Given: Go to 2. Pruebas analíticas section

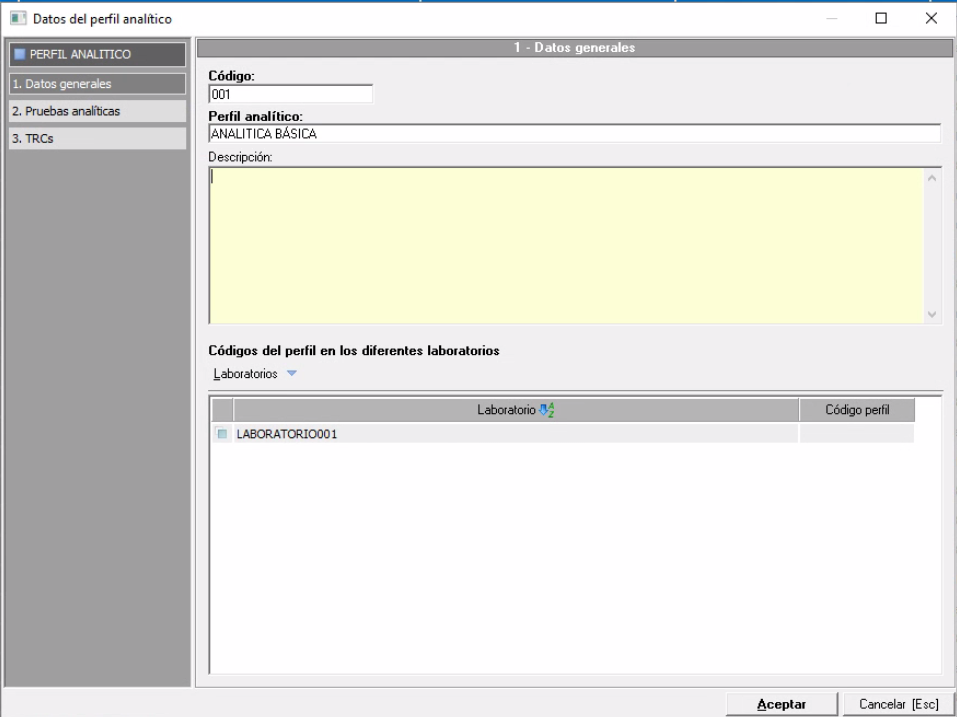Looking at the screenshot, I should [x=96, y=110].
